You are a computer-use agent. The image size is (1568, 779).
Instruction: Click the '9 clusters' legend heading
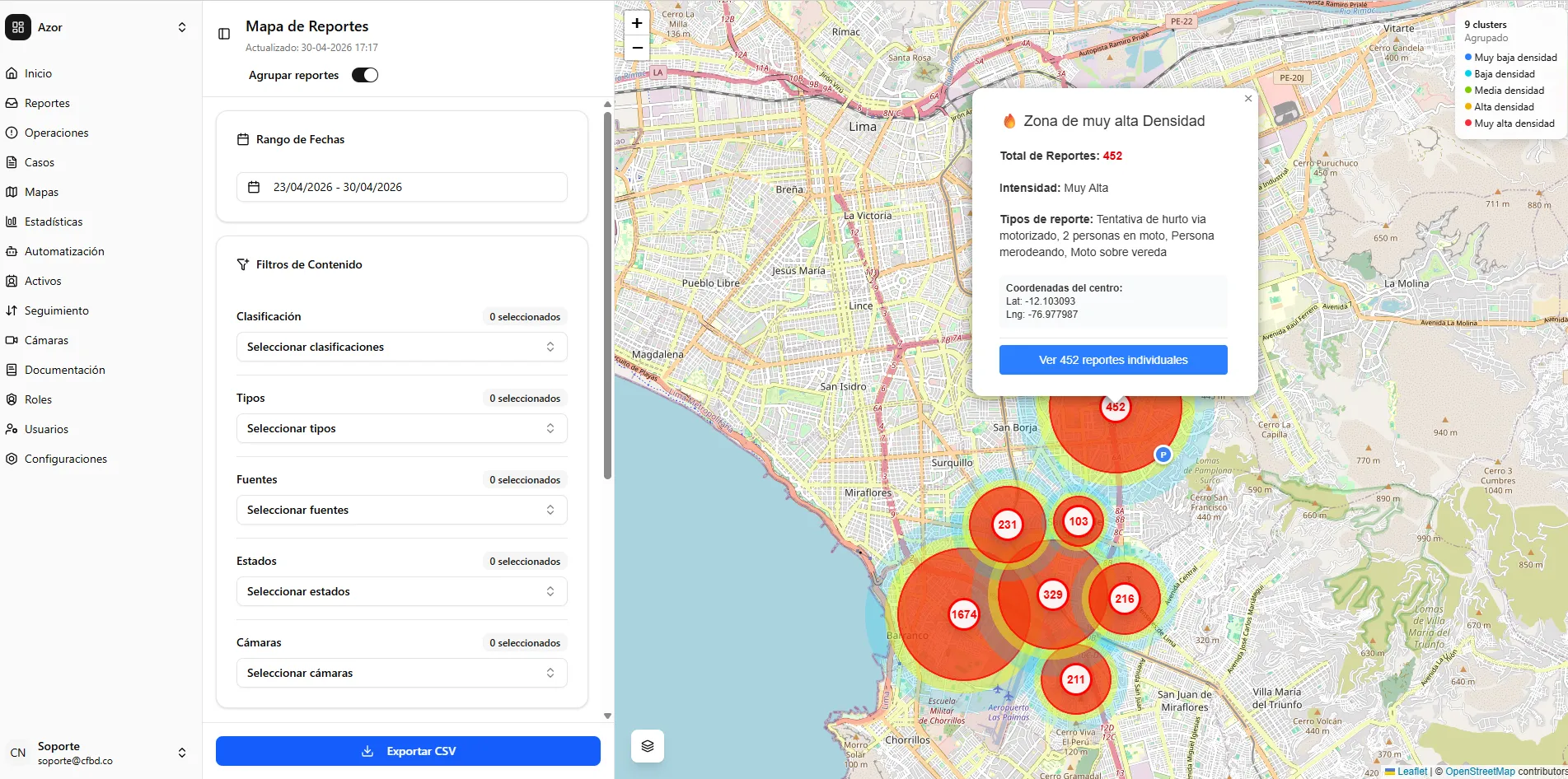pos(1485,25)
